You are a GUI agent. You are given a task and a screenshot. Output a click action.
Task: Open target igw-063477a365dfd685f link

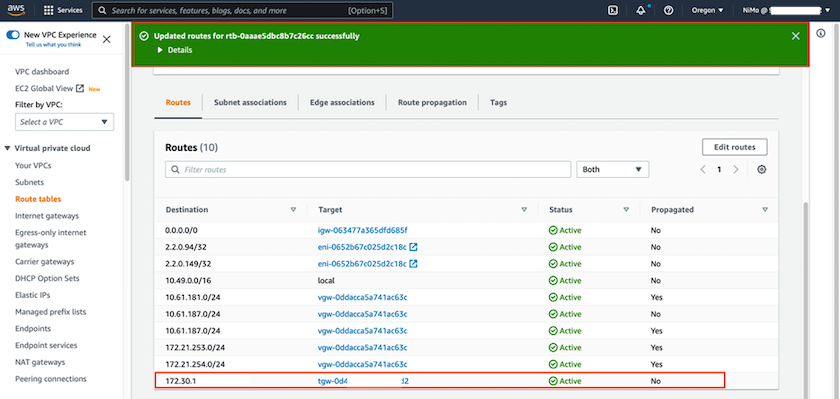pos(363,230)
